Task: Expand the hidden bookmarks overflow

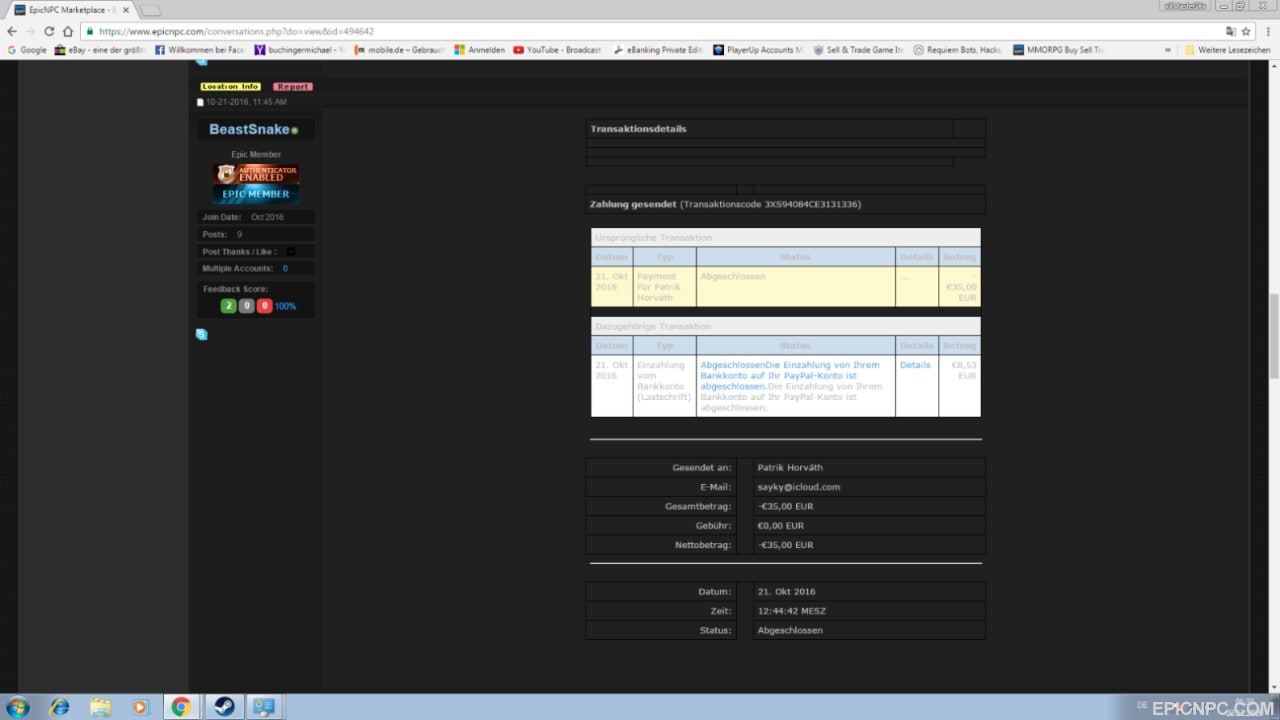Action: (1168, 49)
